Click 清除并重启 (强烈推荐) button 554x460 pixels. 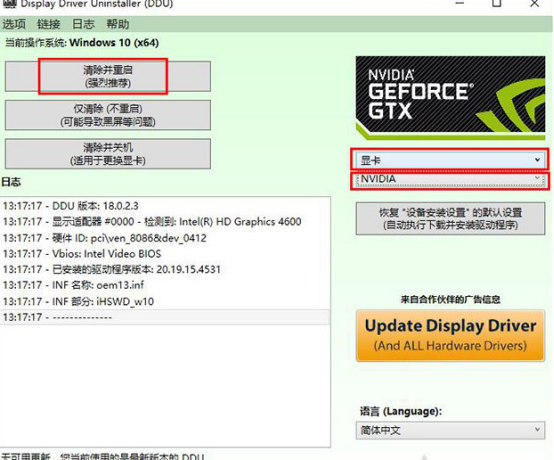(108, 76)
